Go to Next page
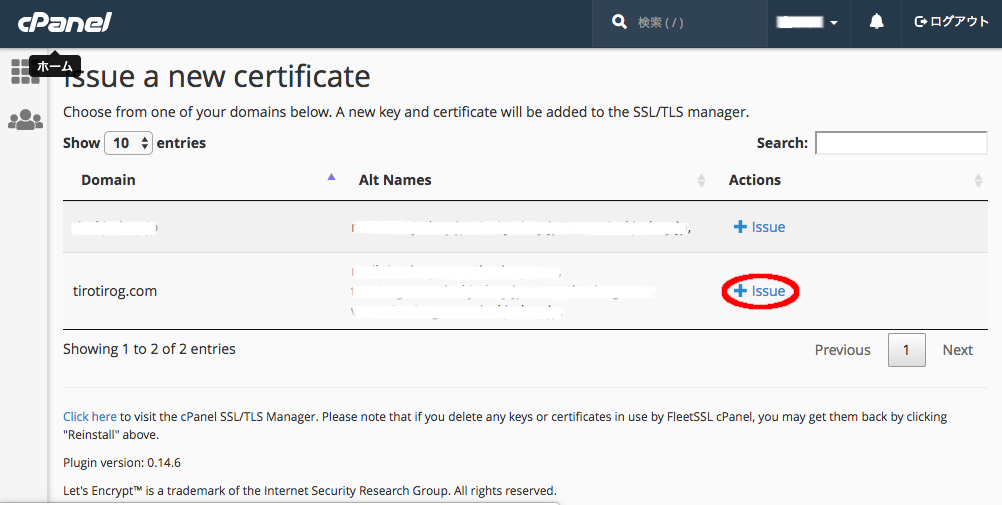This screenshot has height=505, width=1002. pyautogui.click(x=957, y=350)
